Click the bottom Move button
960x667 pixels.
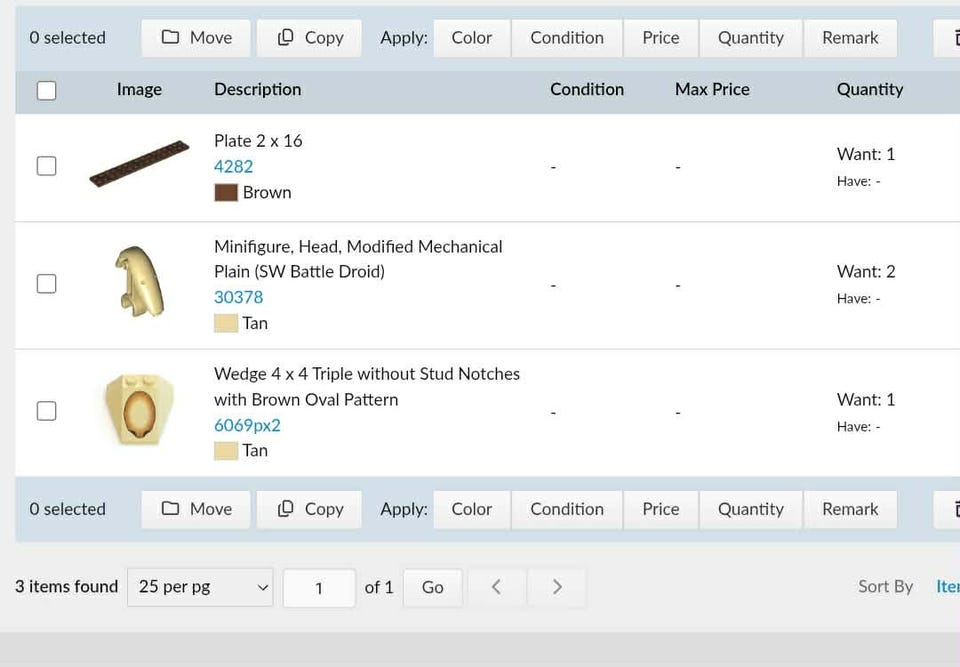coord(196,509)
